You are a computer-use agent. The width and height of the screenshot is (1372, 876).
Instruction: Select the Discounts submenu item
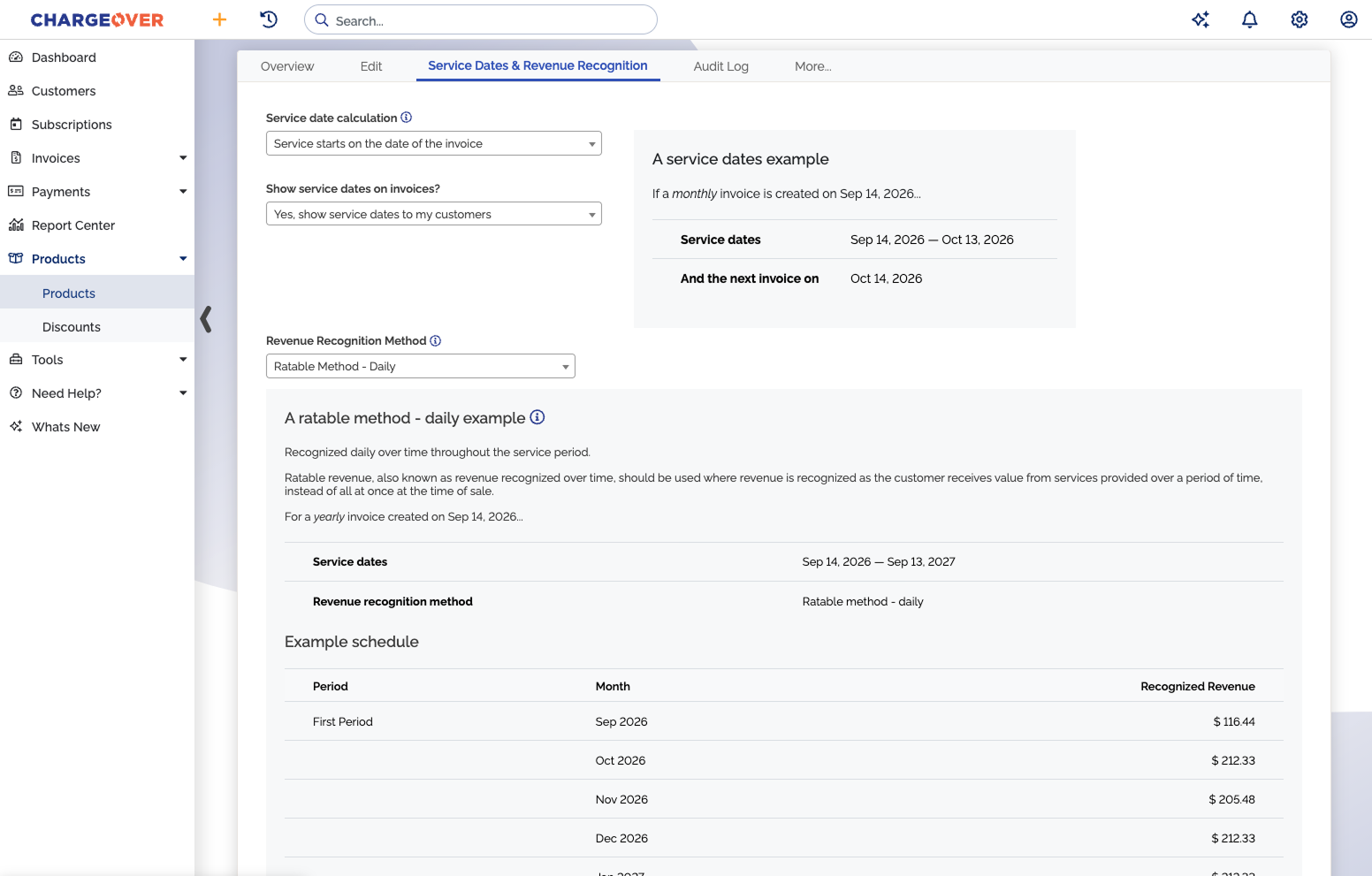97,326
